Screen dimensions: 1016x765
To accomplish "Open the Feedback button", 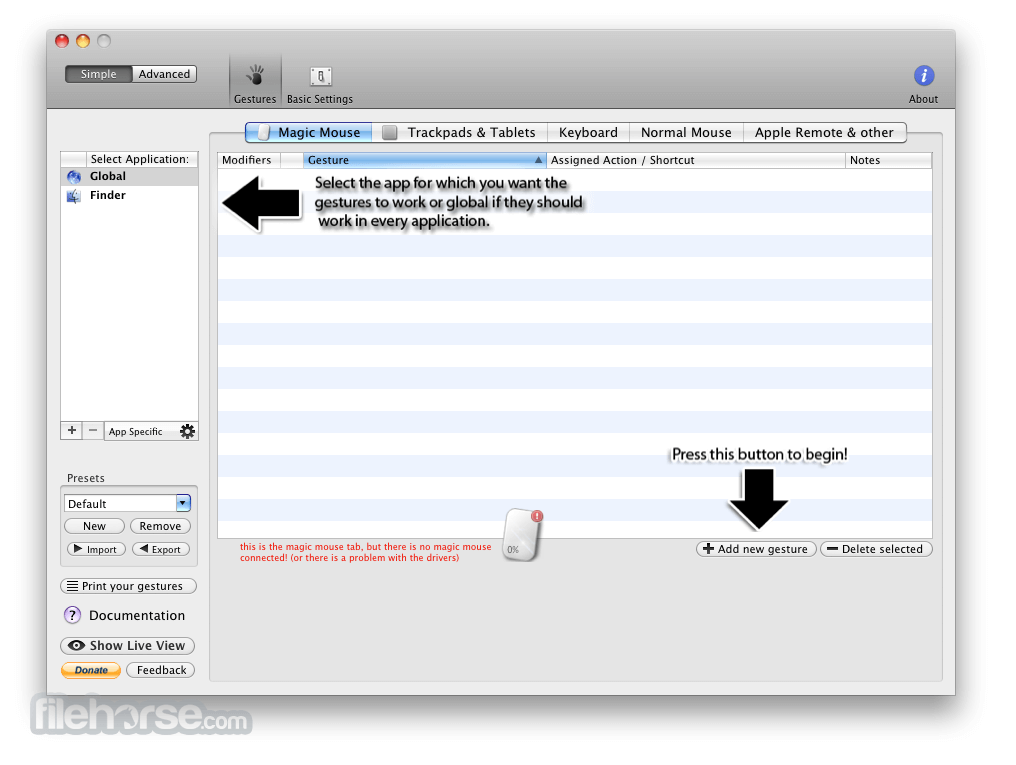I will coord(161,670).
